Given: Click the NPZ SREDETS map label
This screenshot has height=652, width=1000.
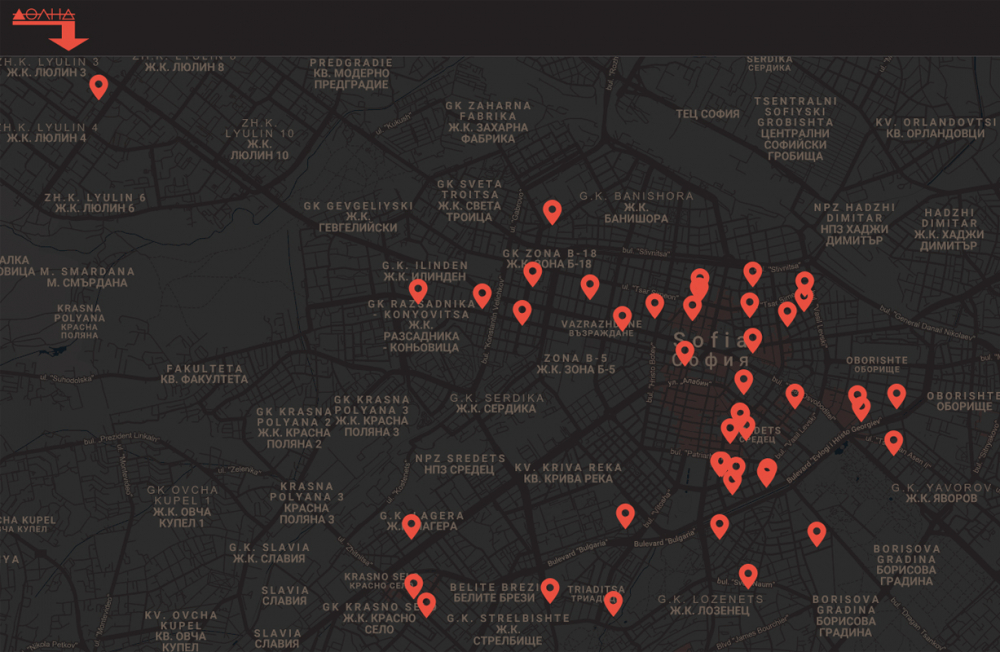Looking at the screenshot, I should (460, 464).
